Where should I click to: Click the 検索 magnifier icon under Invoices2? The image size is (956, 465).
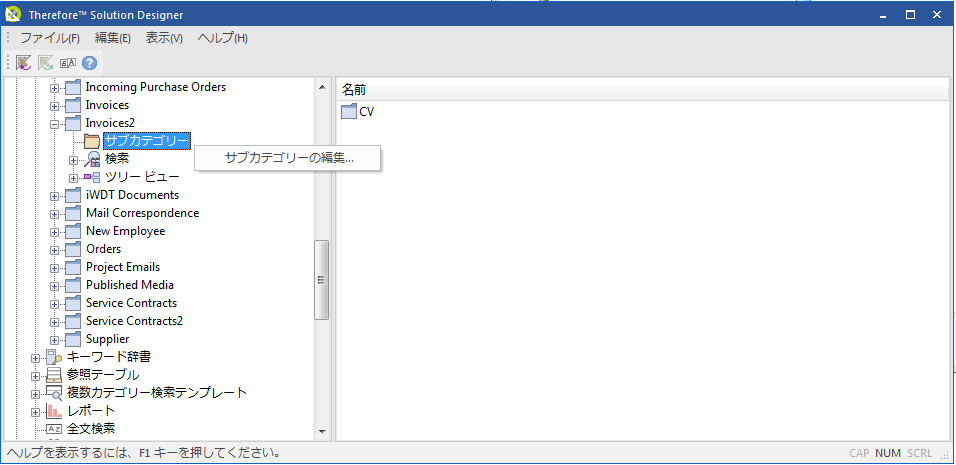pos(93,160)
